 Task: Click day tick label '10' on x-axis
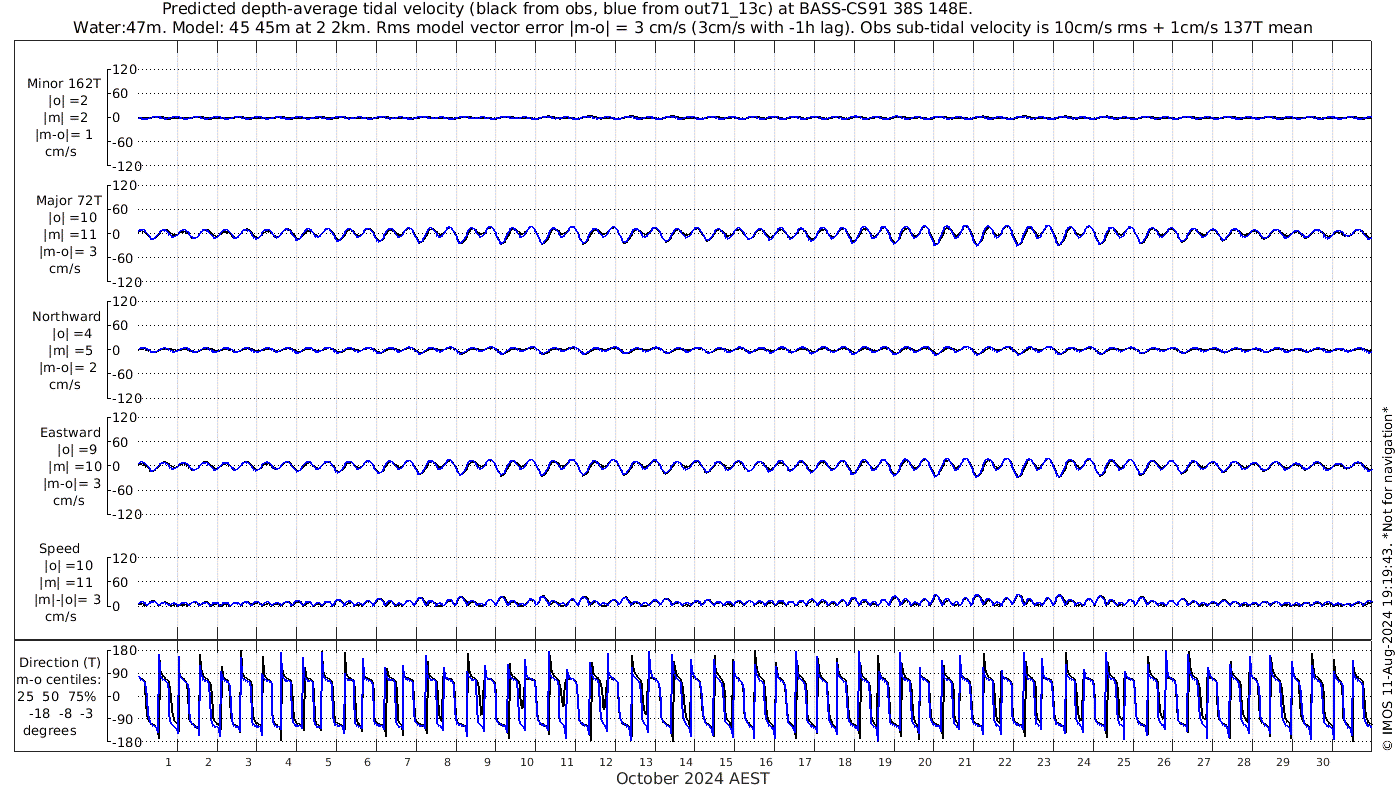point(526,762)
